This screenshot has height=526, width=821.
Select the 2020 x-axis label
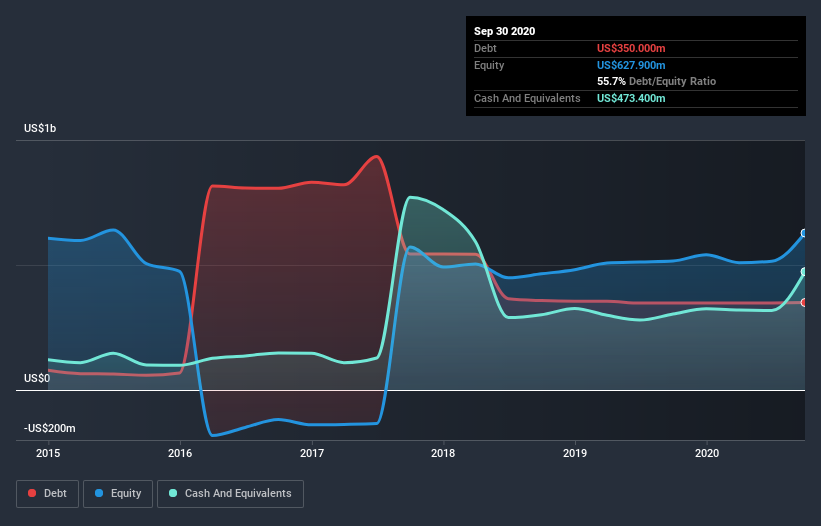[707, 453]
